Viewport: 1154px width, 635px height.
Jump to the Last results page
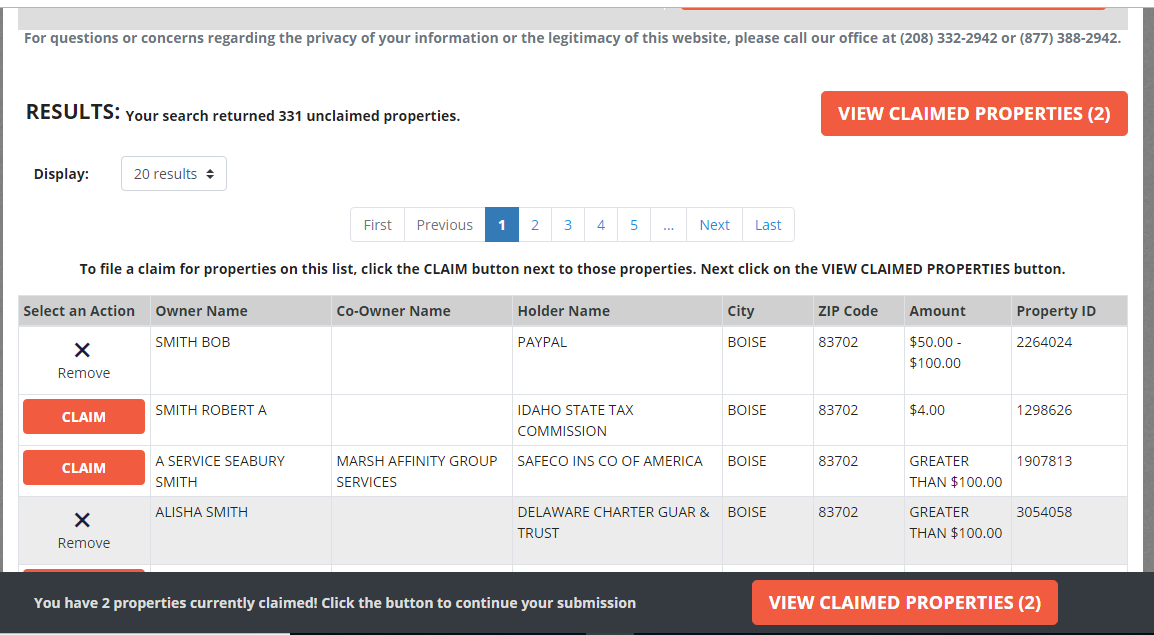(x=767, y=224)
